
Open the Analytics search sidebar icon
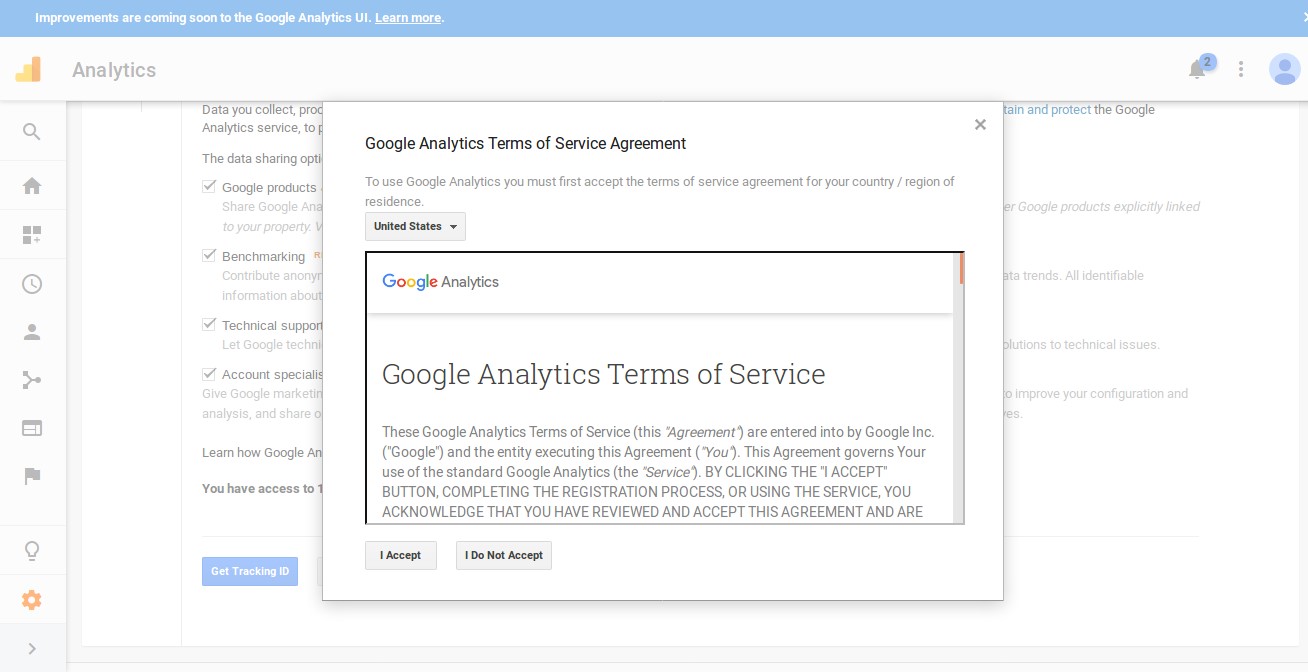tap(31, 131)
